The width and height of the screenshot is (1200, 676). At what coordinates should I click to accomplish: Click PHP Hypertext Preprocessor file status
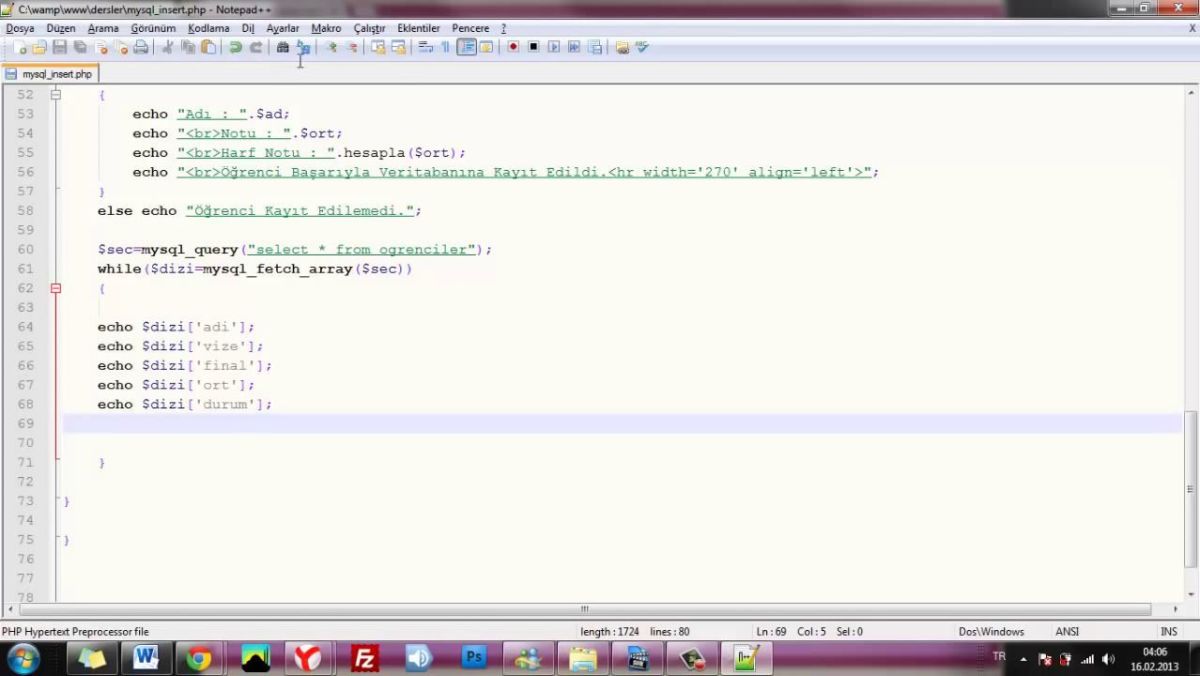[75, 632]
